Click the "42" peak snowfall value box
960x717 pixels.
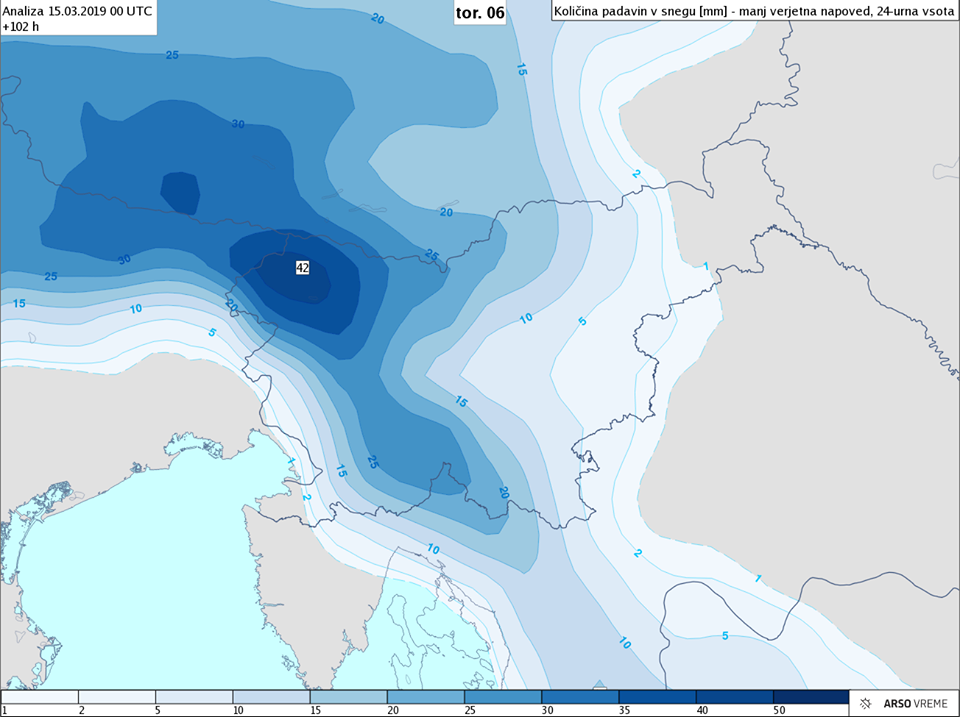coord(302,268)
